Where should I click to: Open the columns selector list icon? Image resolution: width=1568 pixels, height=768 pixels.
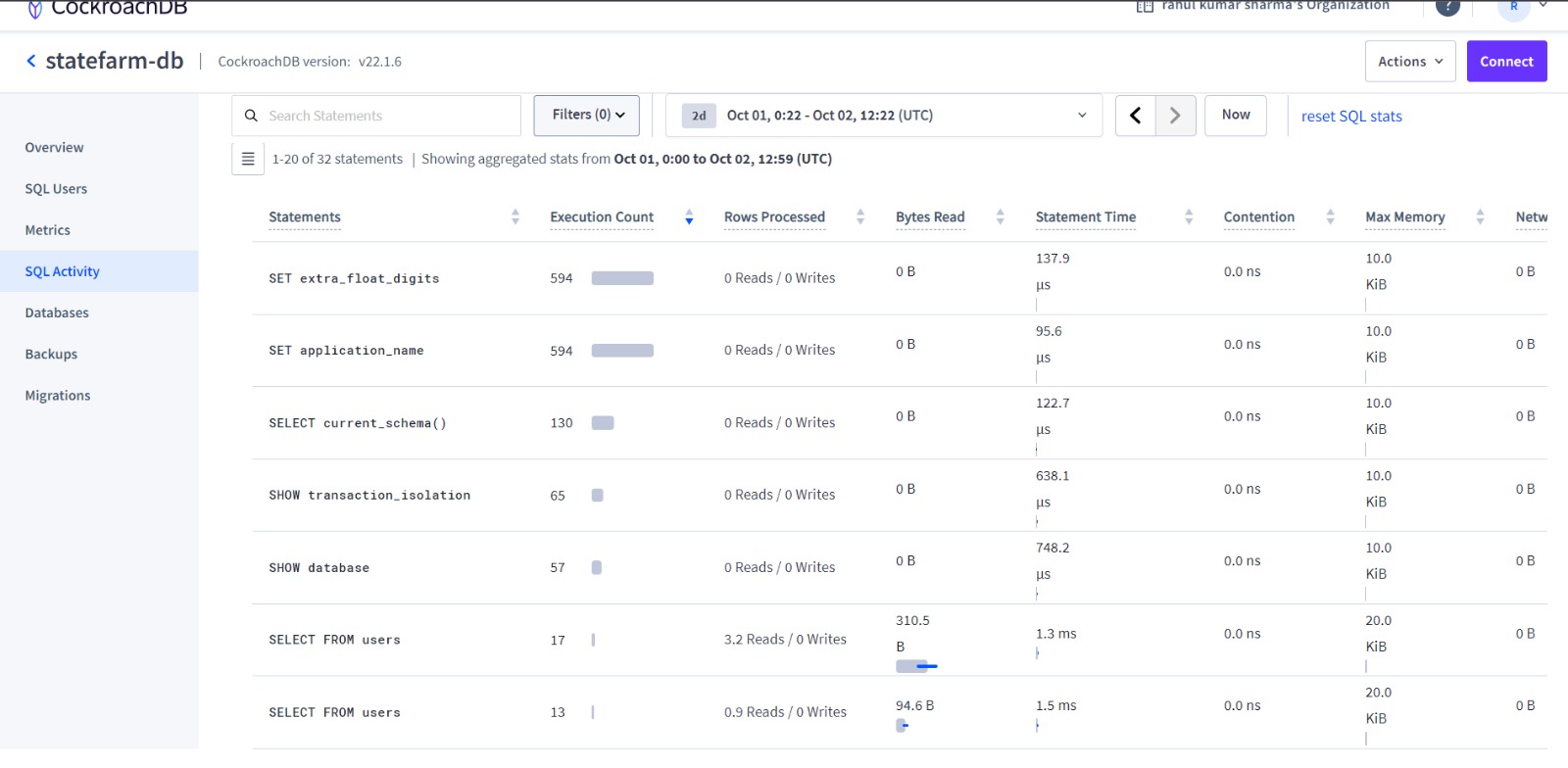pos(248,159)
